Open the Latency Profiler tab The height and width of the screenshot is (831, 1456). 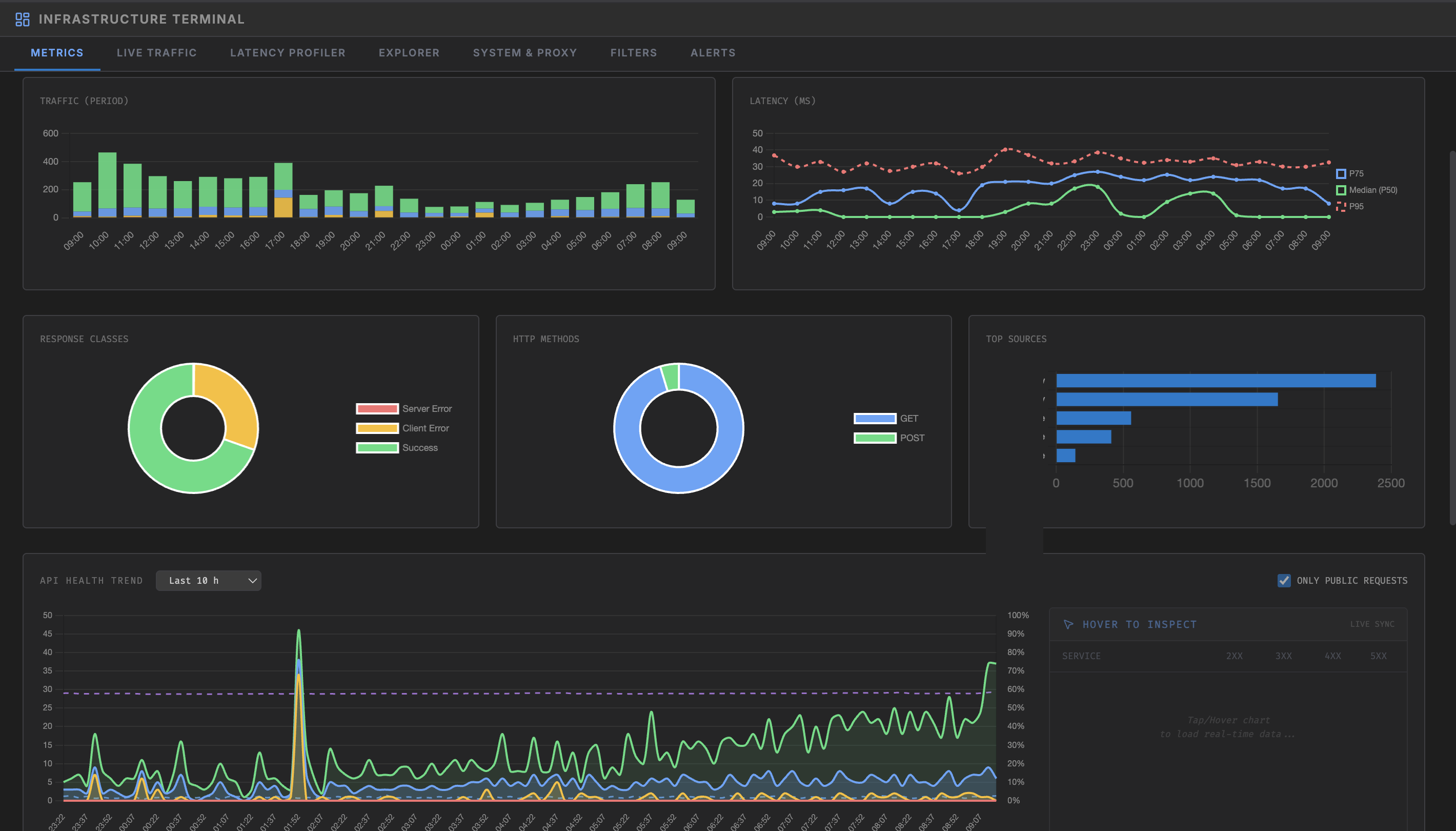pyautogui.click(x=288, y=52)
